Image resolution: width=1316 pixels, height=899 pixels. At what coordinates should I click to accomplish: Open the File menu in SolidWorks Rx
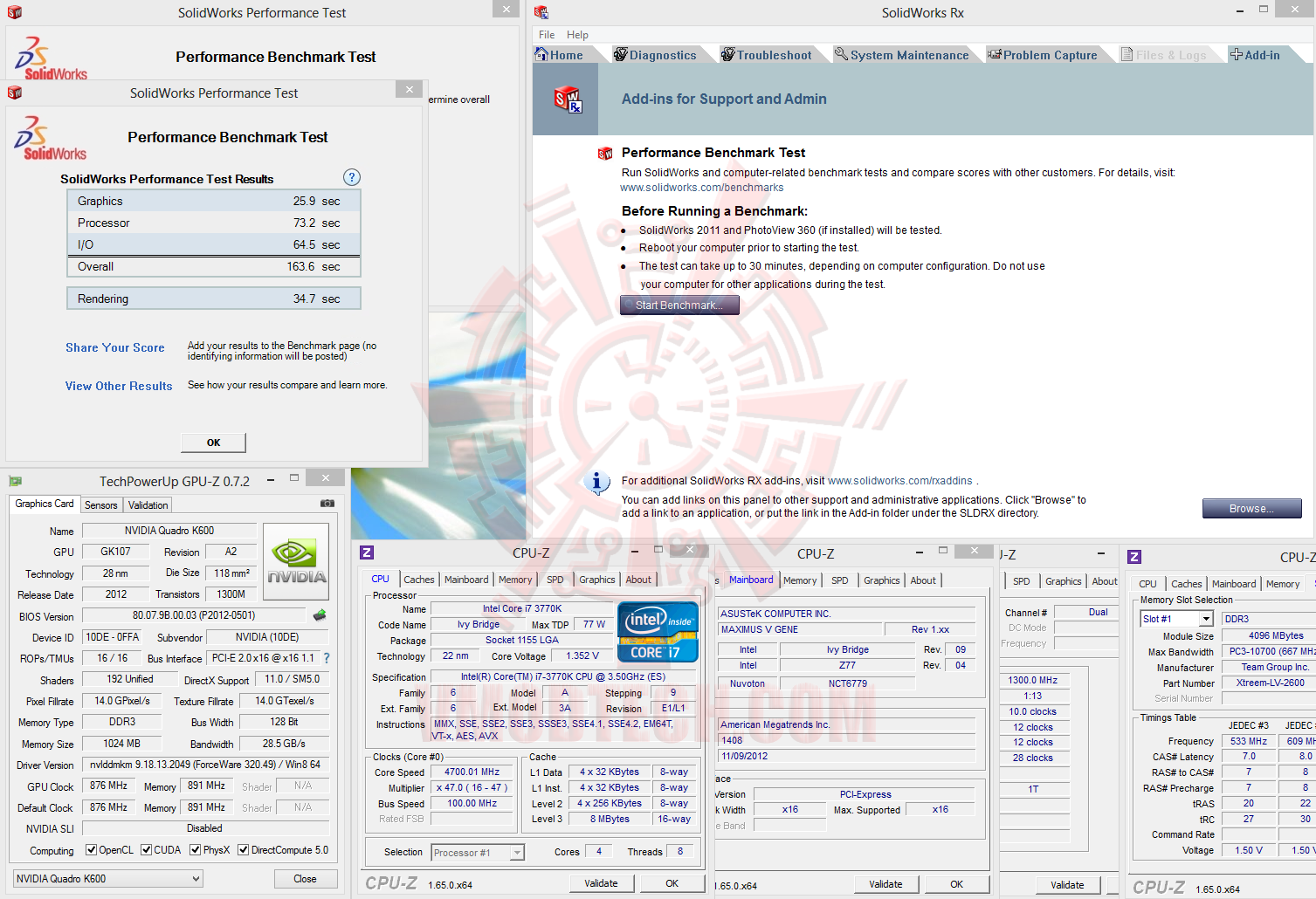[547, 35]
